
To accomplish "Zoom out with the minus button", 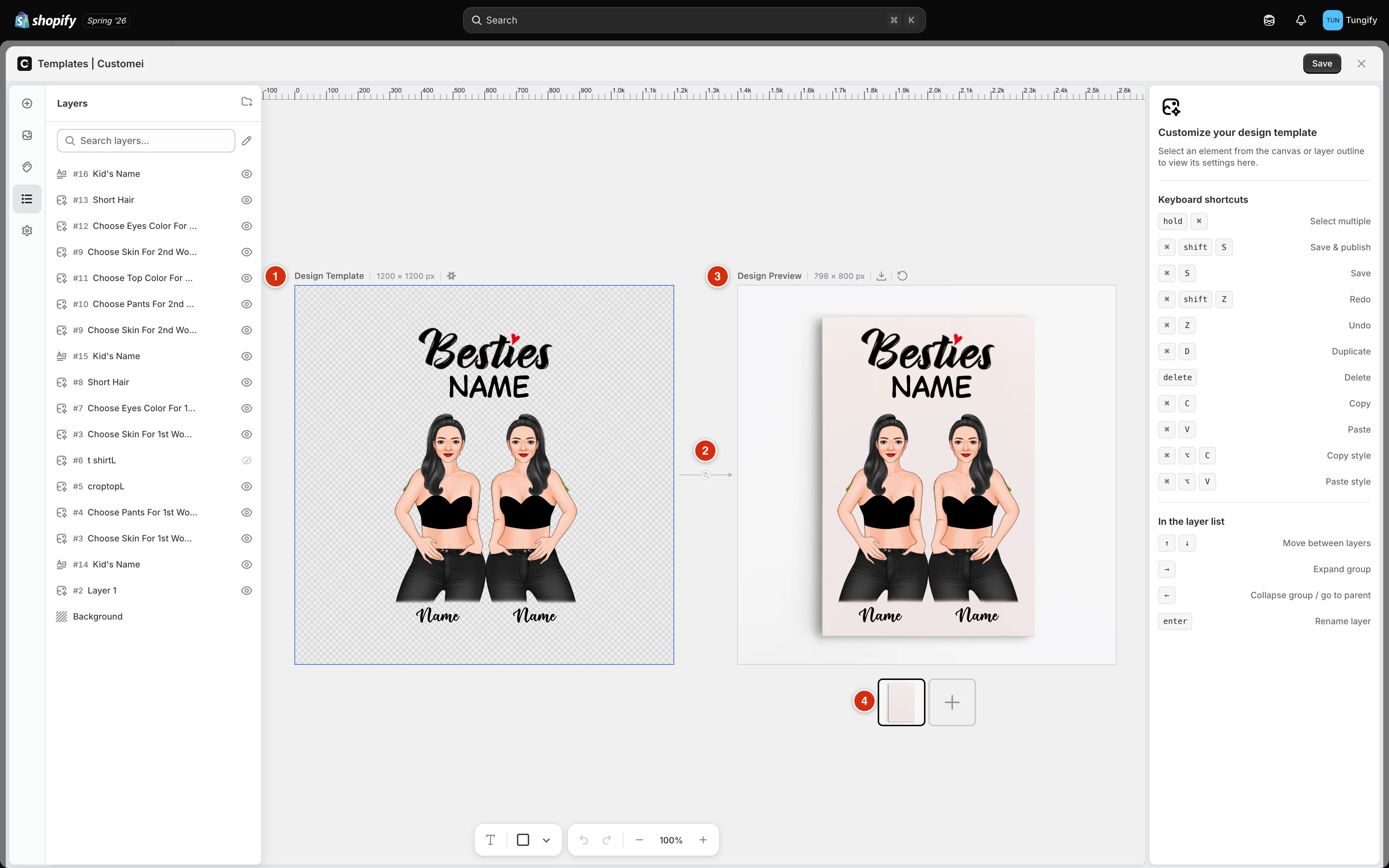I will [640, 840].
